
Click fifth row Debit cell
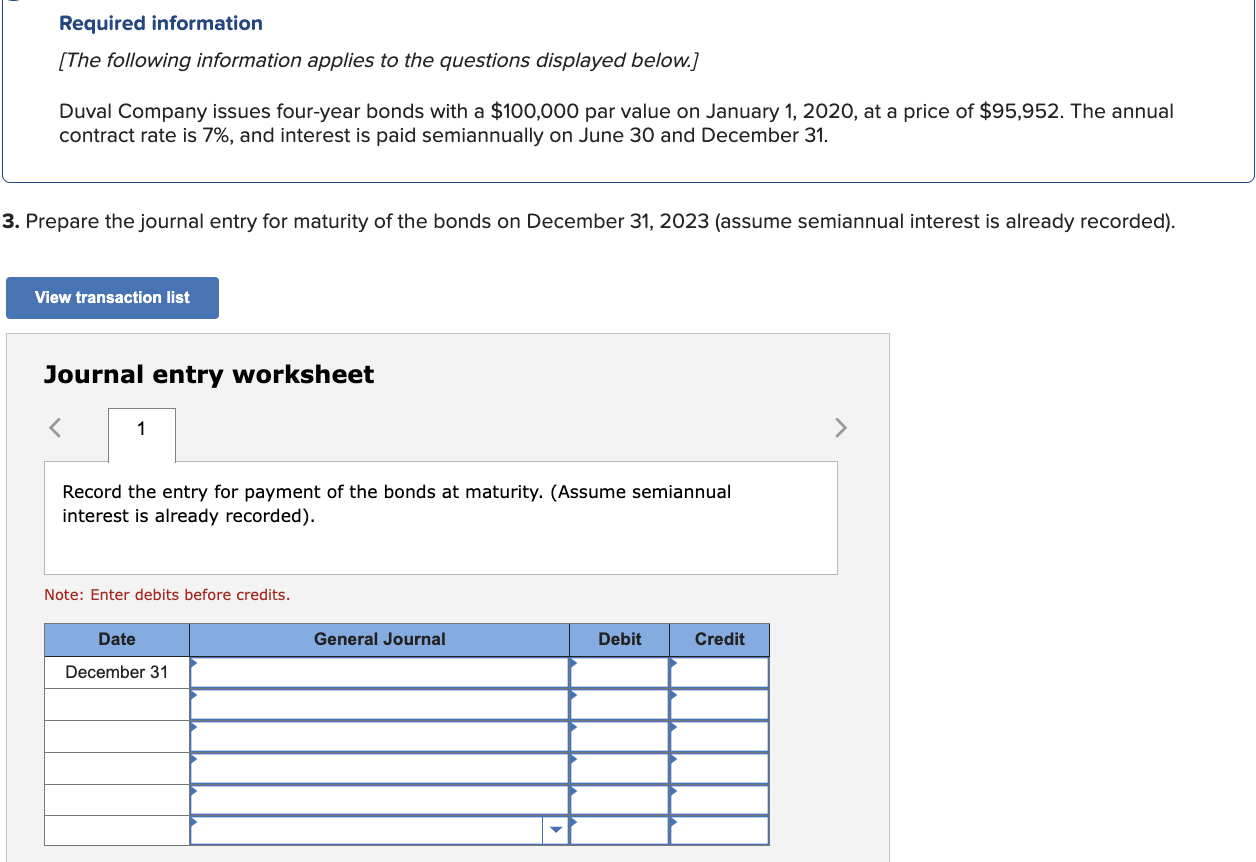[x=619, y=800]
